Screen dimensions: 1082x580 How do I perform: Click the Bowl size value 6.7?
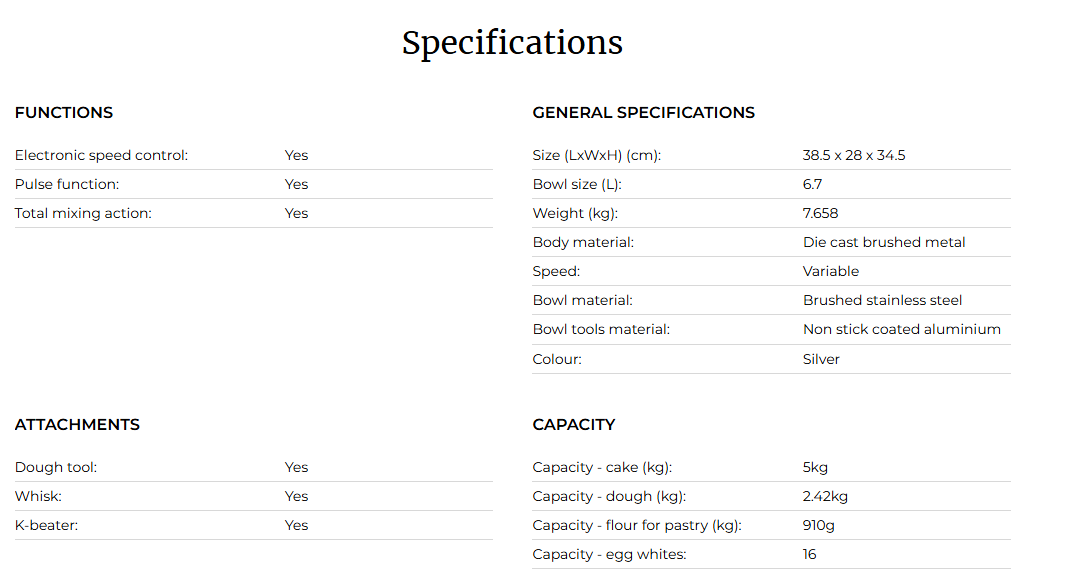[x=812, y=184]
